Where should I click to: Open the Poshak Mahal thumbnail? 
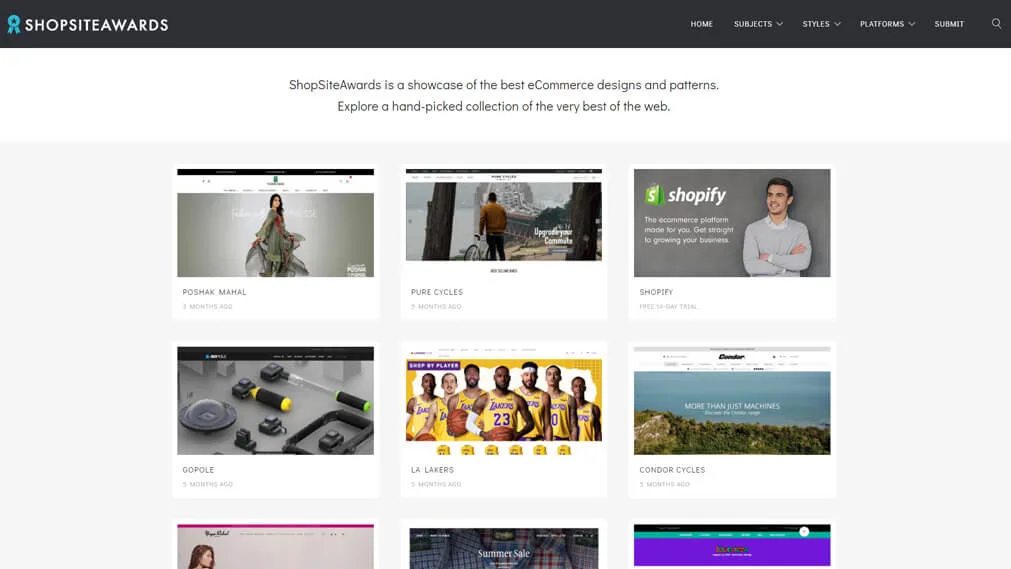(x=275, y=223)
